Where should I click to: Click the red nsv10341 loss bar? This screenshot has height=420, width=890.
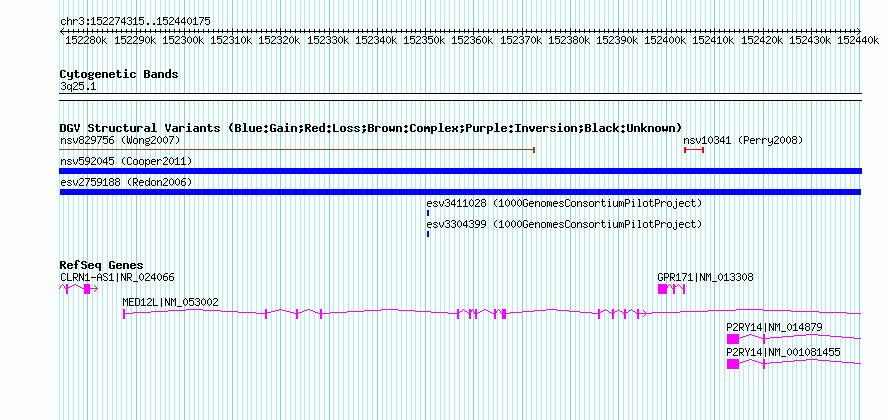(694, 150)
